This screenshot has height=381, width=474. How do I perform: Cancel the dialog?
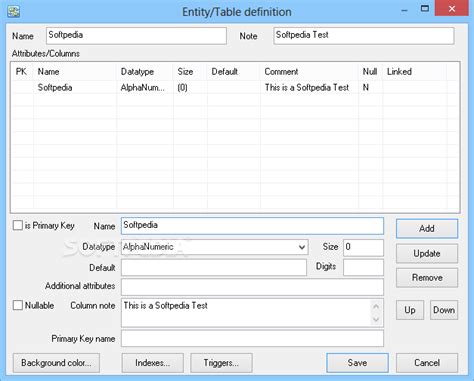427,363
